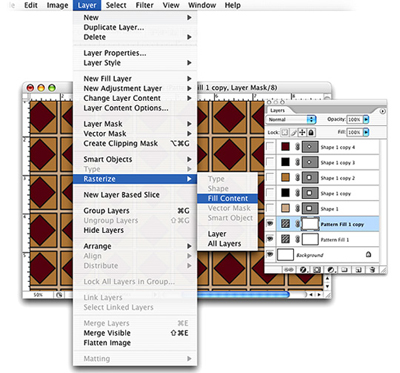Click the lock position icon
The image size is (400, 373).
point(302,132)
